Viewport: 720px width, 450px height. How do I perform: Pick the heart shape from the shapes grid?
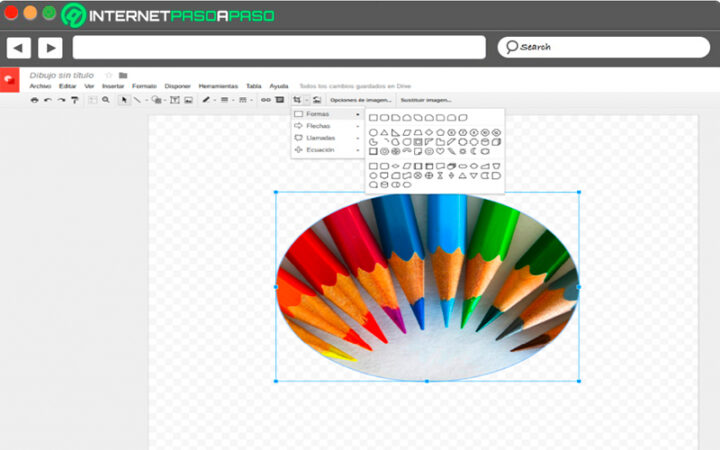tap(440, 151)
